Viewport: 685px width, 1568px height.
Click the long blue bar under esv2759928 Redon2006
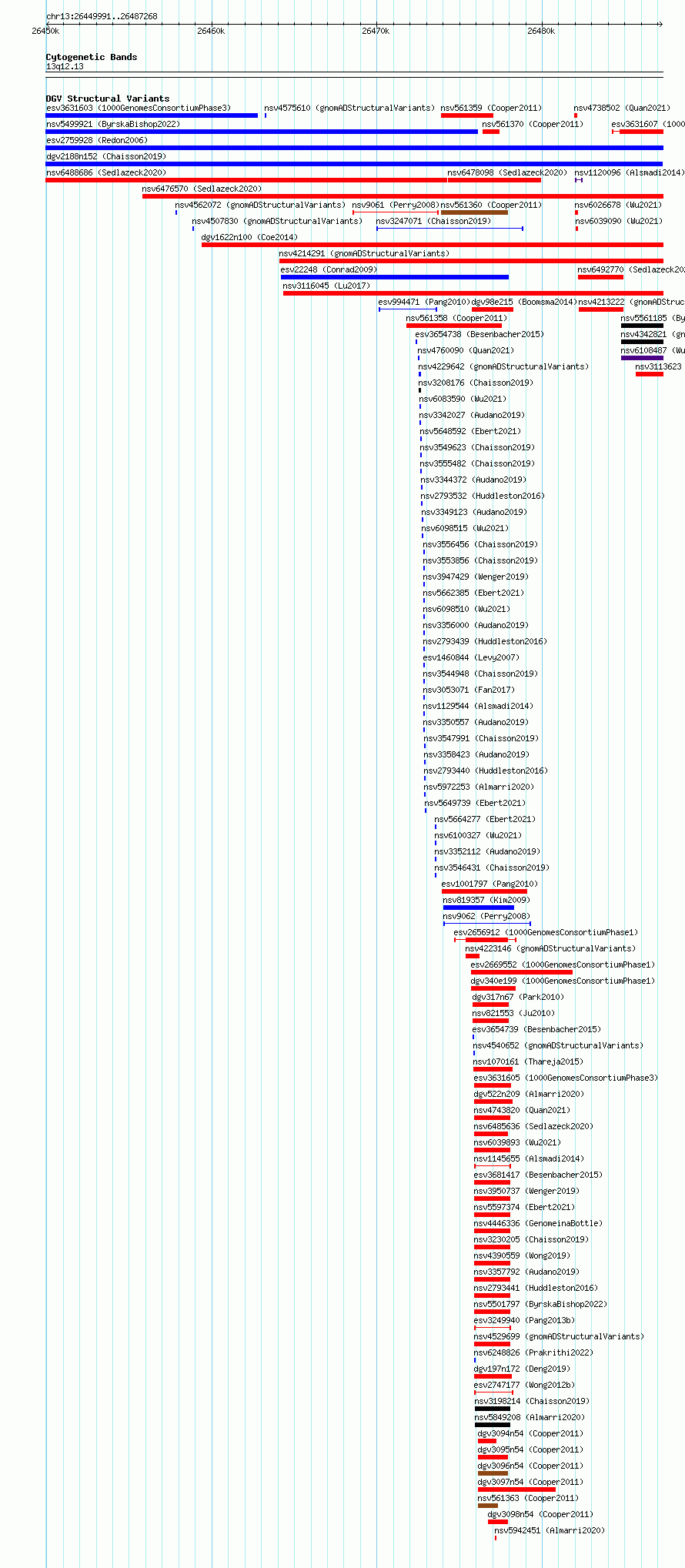(354, 148)
